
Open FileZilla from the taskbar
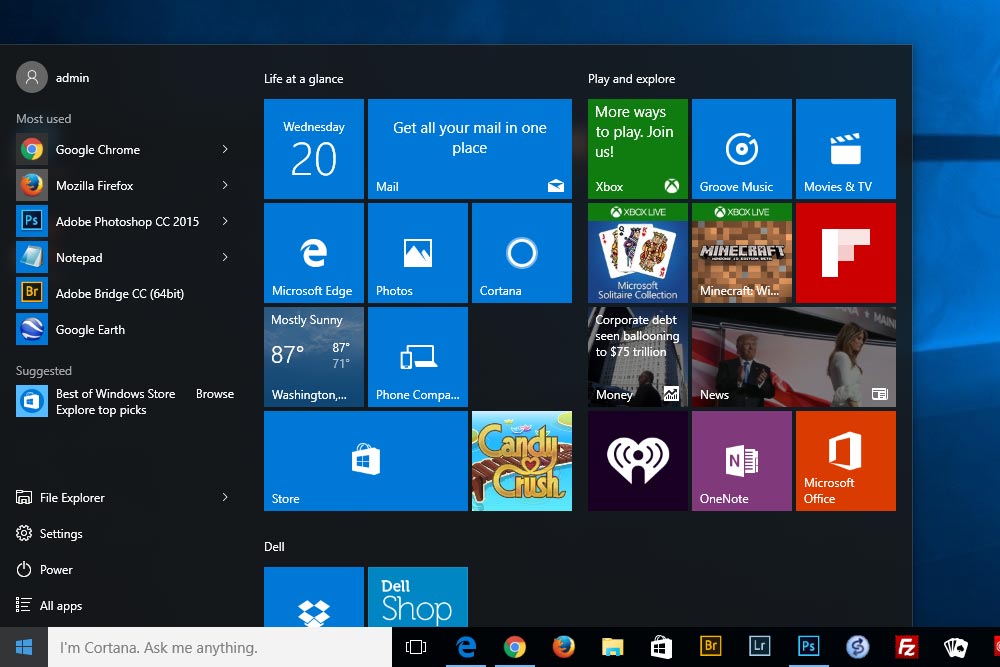[907, 648]
